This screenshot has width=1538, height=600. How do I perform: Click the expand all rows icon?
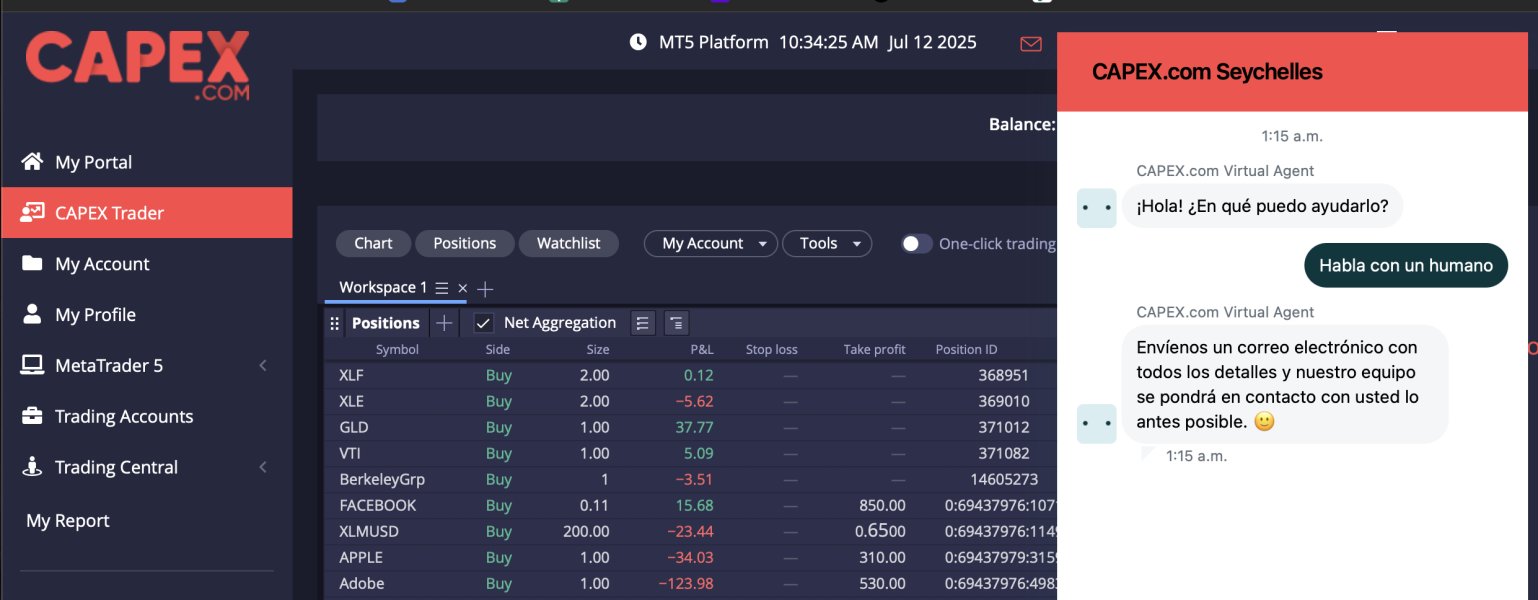pyautogui.click(x=643, y=323)
